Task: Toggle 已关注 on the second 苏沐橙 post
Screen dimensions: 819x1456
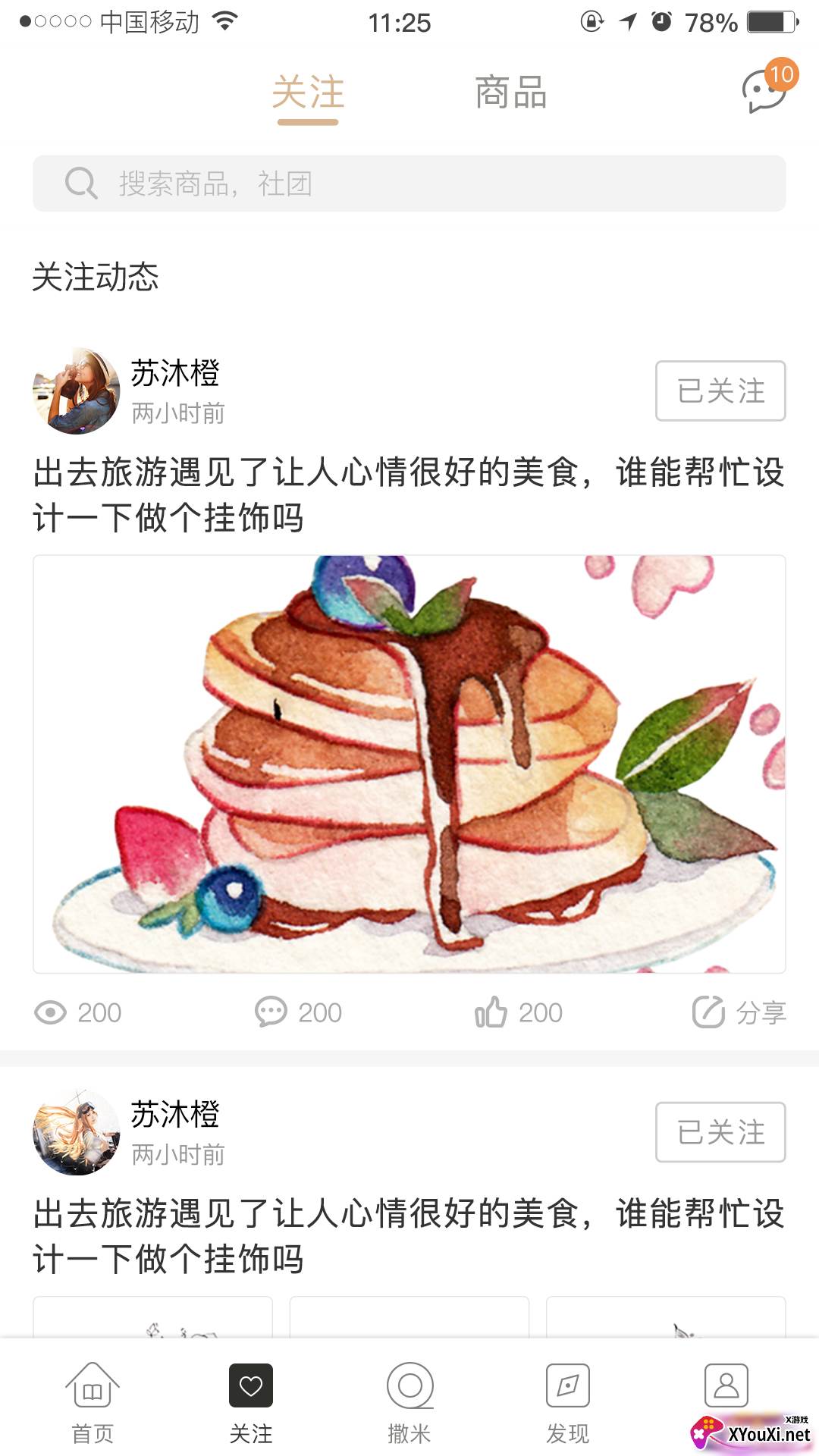Action: pyautogui.click(x=720, y=1132)
